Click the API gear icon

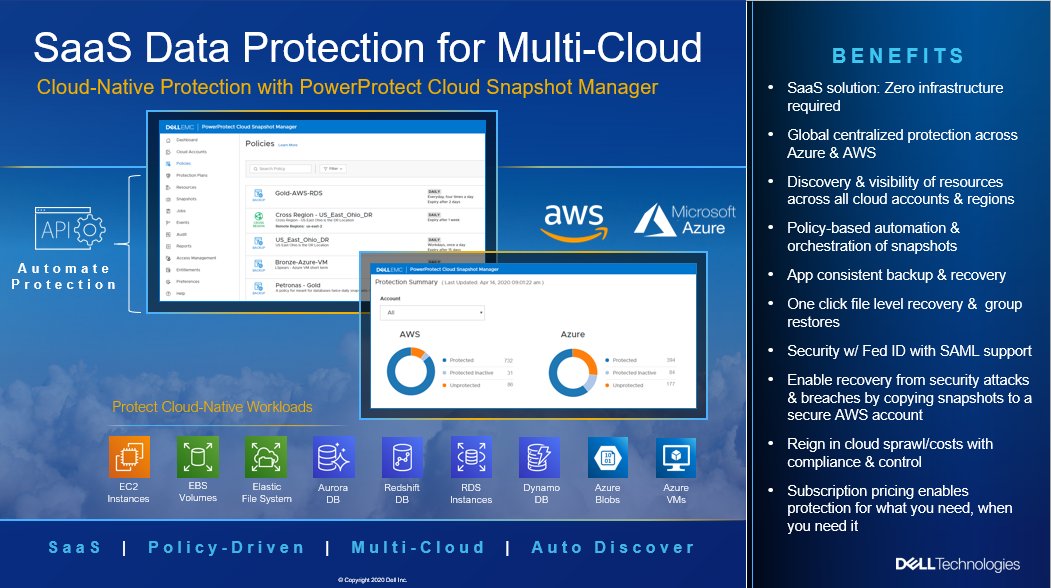(x=70, y=229)
